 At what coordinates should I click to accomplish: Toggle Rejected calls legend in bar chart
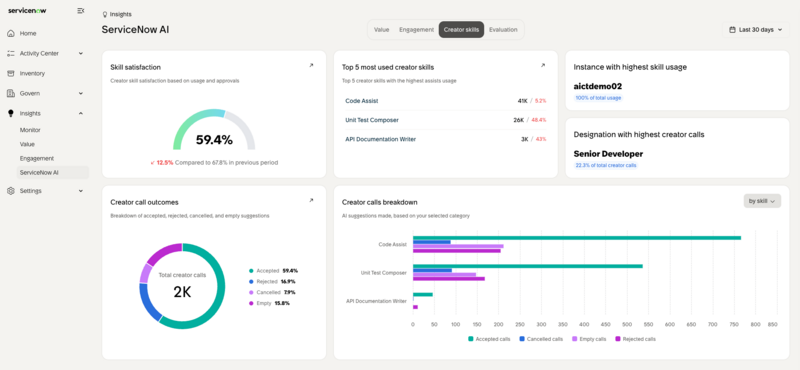pyautogui.click(x=635, y=339)
